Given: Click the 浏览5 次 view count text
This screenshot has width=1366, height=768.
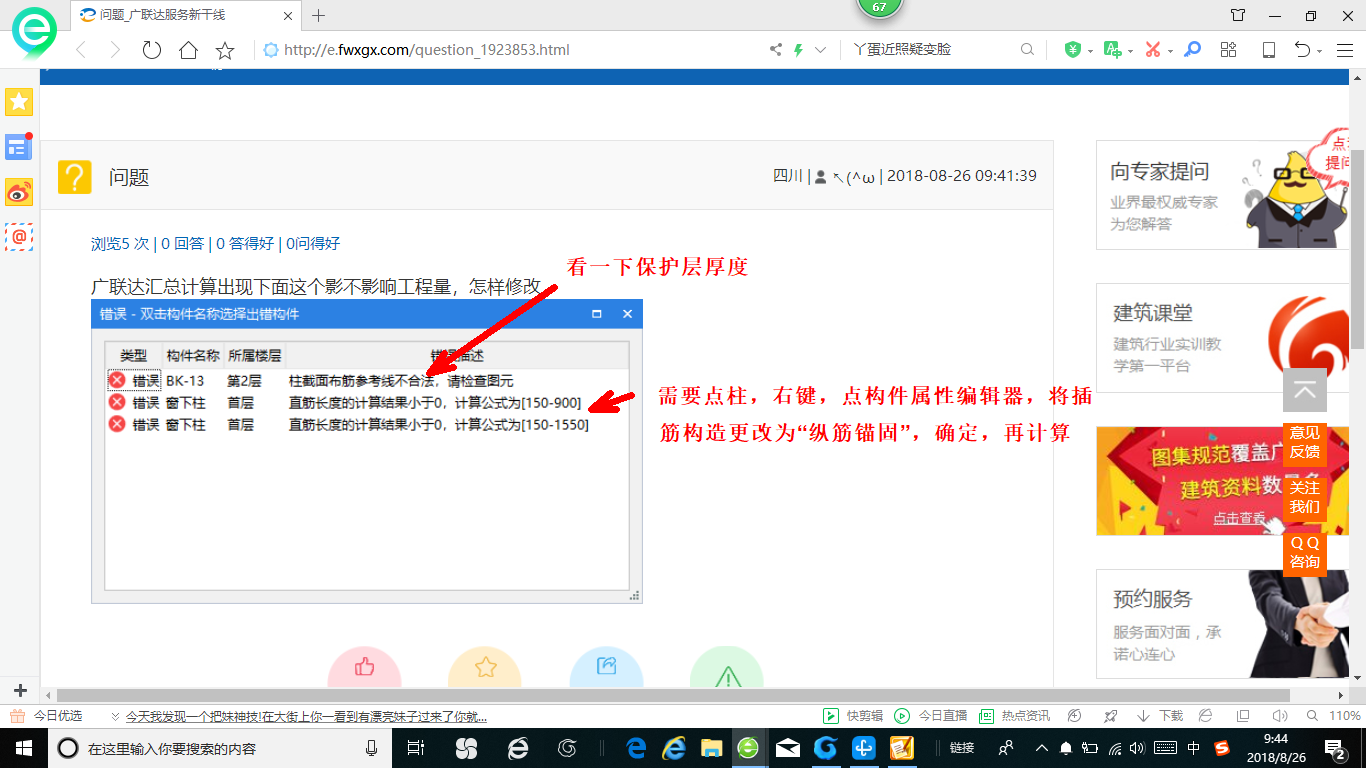Looking at the screenshot, I should coord(120,243).
